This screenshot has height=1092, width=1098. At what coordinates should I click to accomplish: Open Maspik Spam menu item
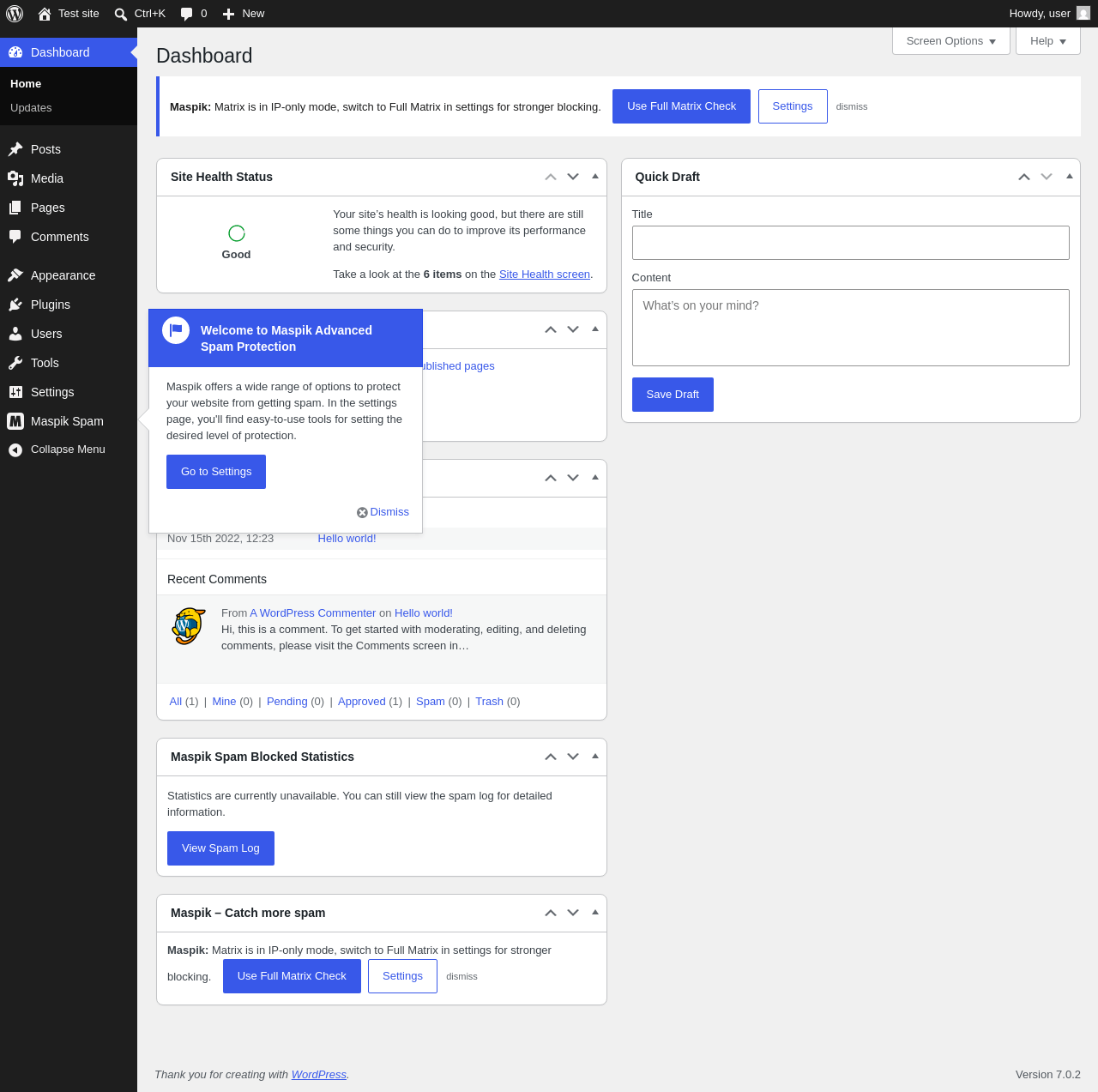(x=69, y=421)
